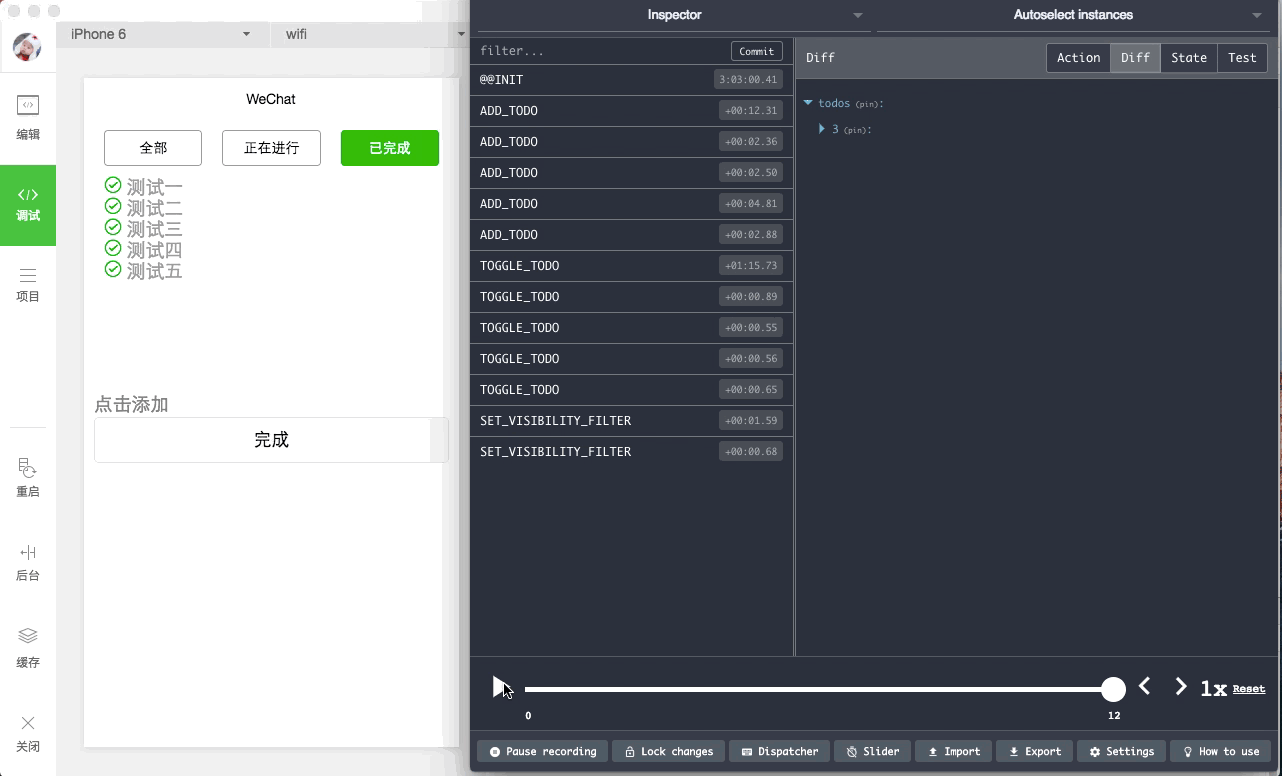Expand the todos node in Diff panel
The height and width of the screenshot is (776, 1282).
[808, 103]
